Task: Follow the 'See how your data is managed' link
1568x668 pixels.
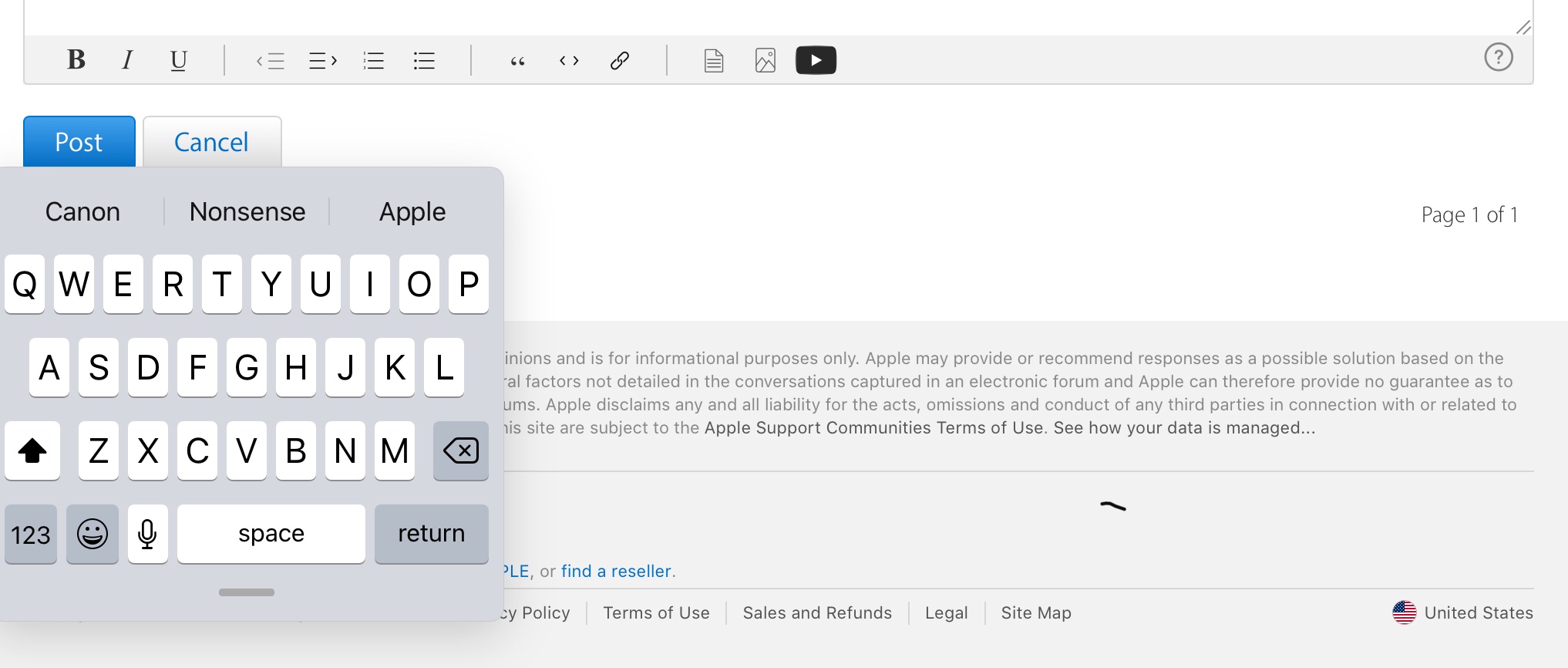Action: (x=1185, y=427)
